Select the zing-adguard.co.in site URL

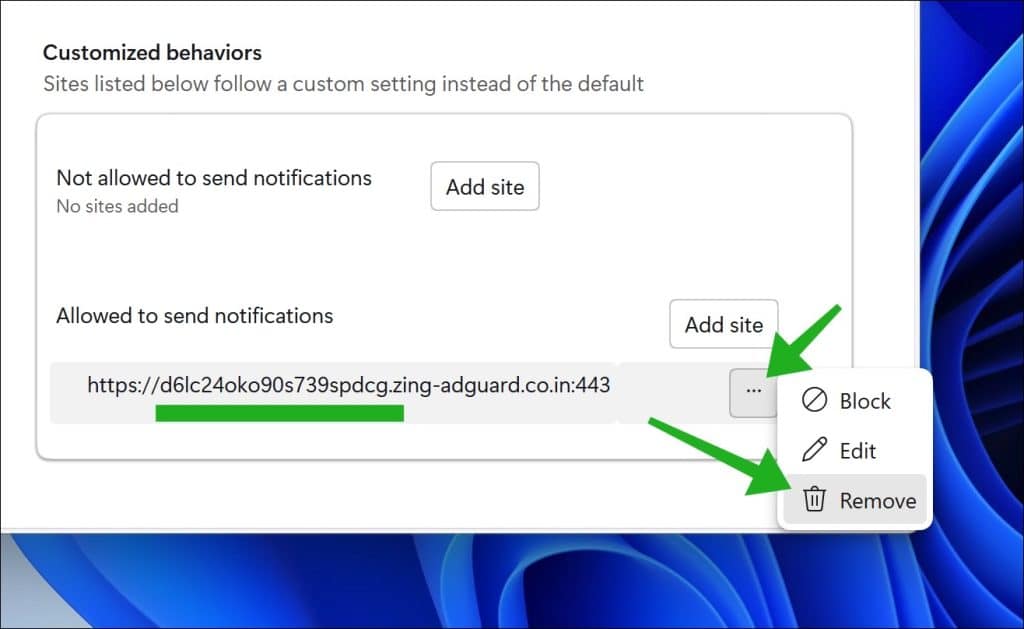[348, 385]
